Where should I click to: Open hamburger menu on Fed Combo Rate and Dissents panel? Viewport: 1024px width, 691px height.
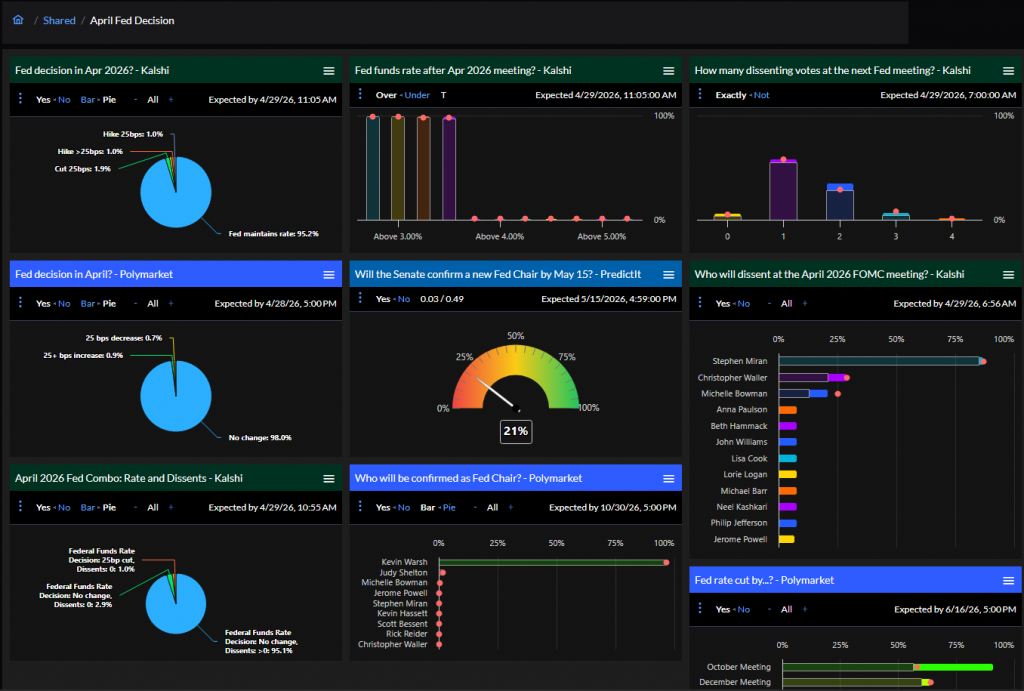coord(329,479)
